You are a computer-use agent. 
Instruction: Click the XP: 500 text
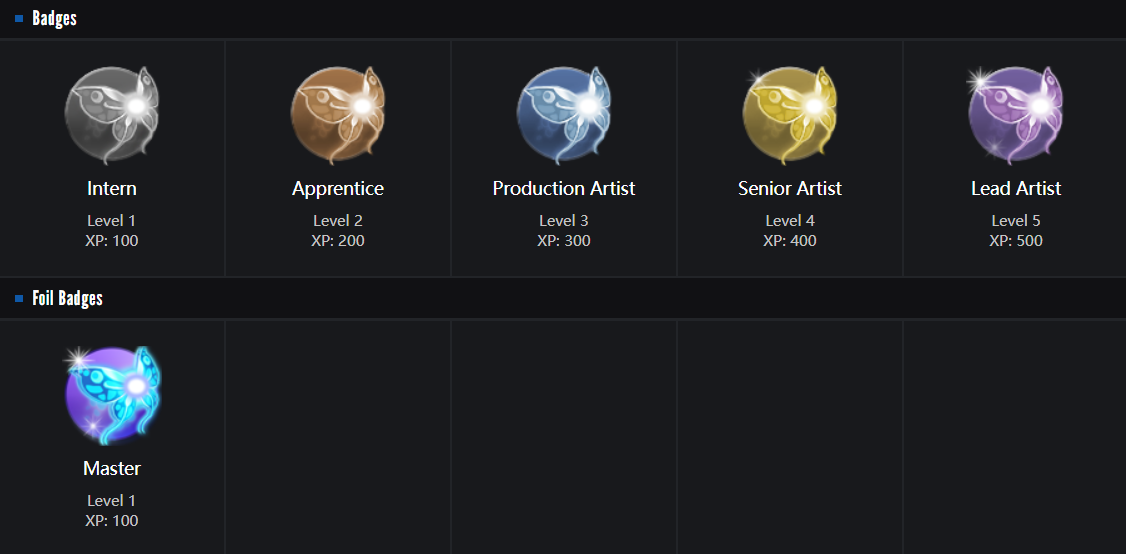click(x=1016, y=240)
